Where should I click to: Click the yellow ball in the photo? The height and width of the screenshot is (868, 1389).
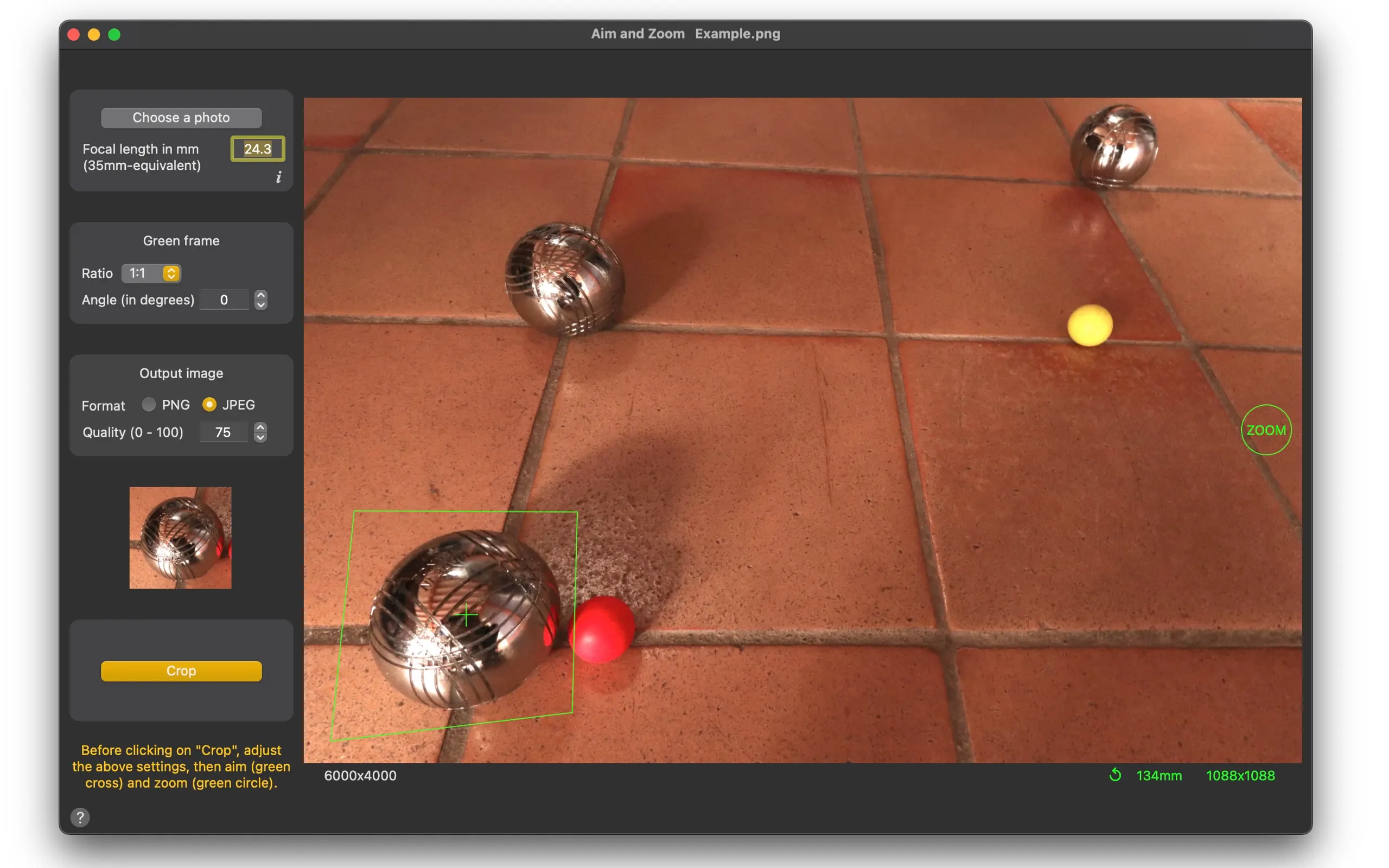pos(1089,325)
